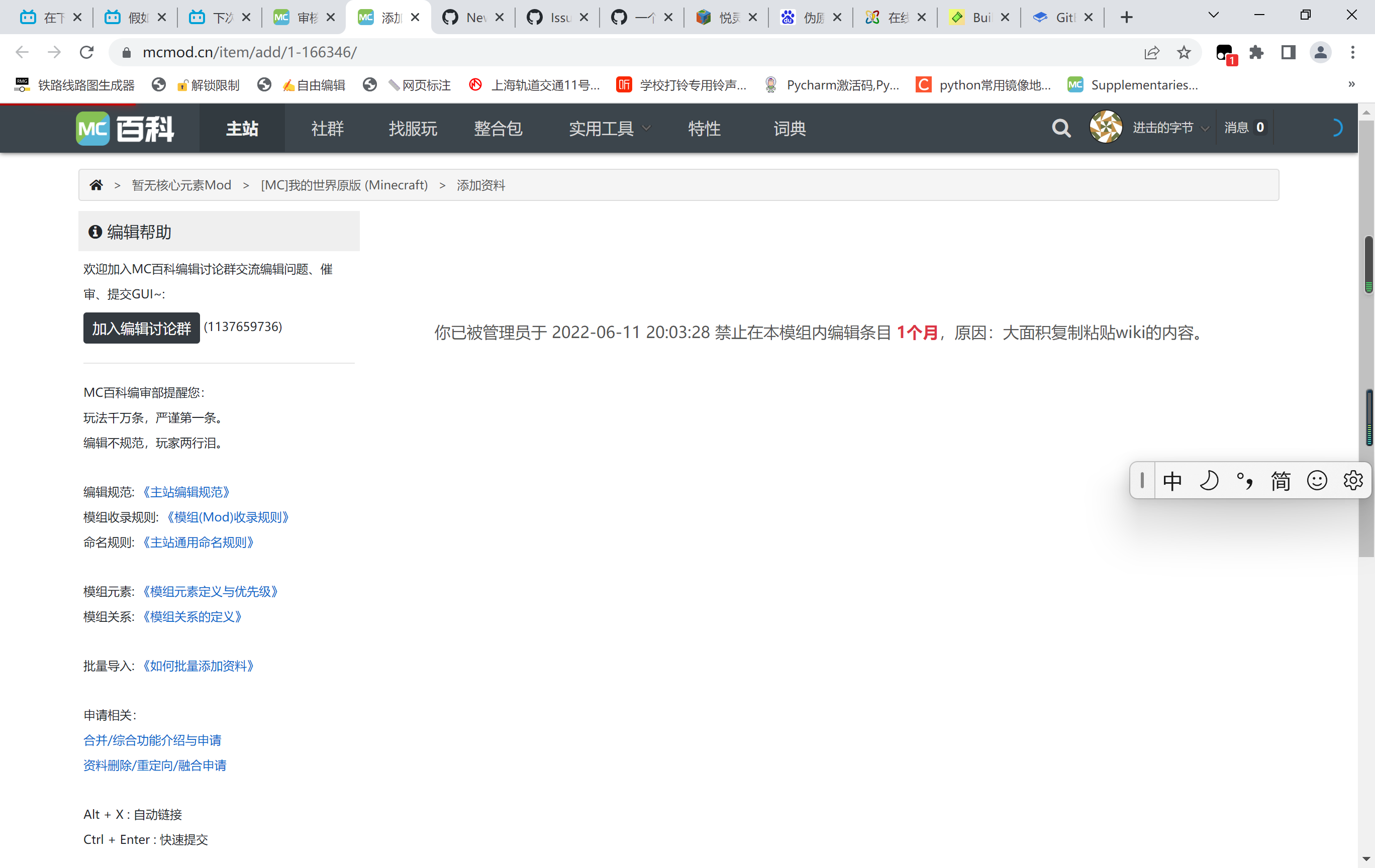The height and width of the screenshot is (868, 1375).
Task: Open the Chrome three-dot menu
Action: pos(1352,53)
